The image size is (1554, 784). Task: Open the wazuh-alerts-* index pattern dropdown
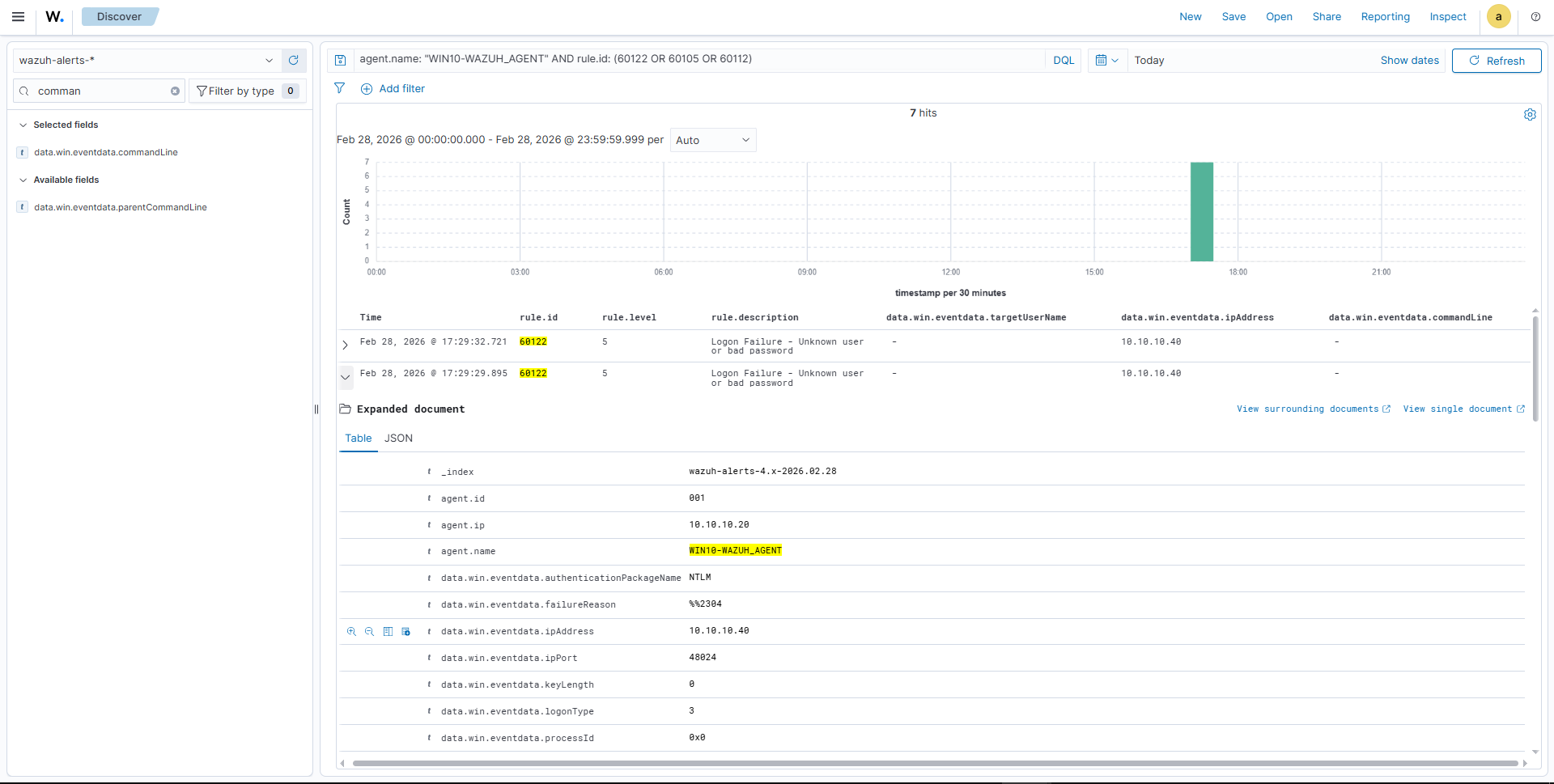pos(146,61)
